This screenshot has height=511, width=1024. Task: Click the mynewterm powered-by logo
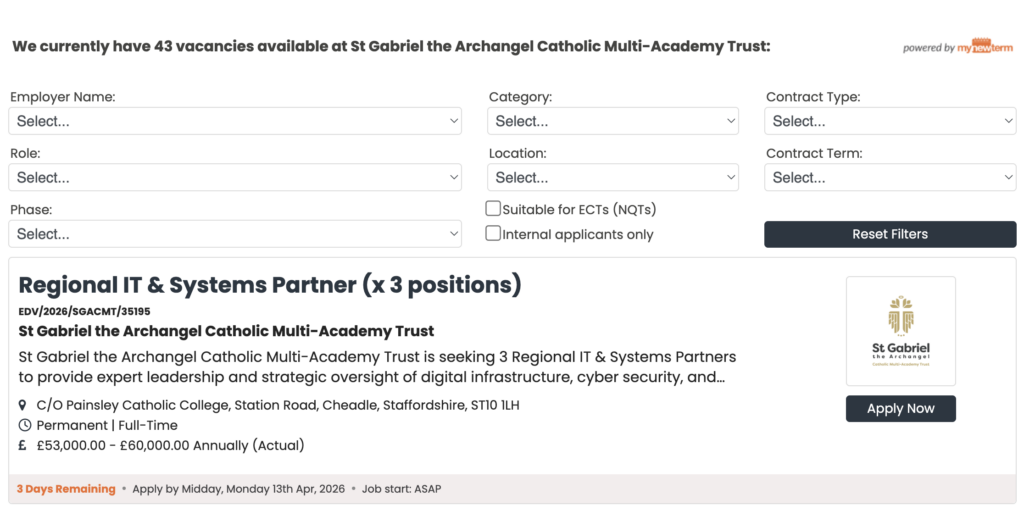958,46
